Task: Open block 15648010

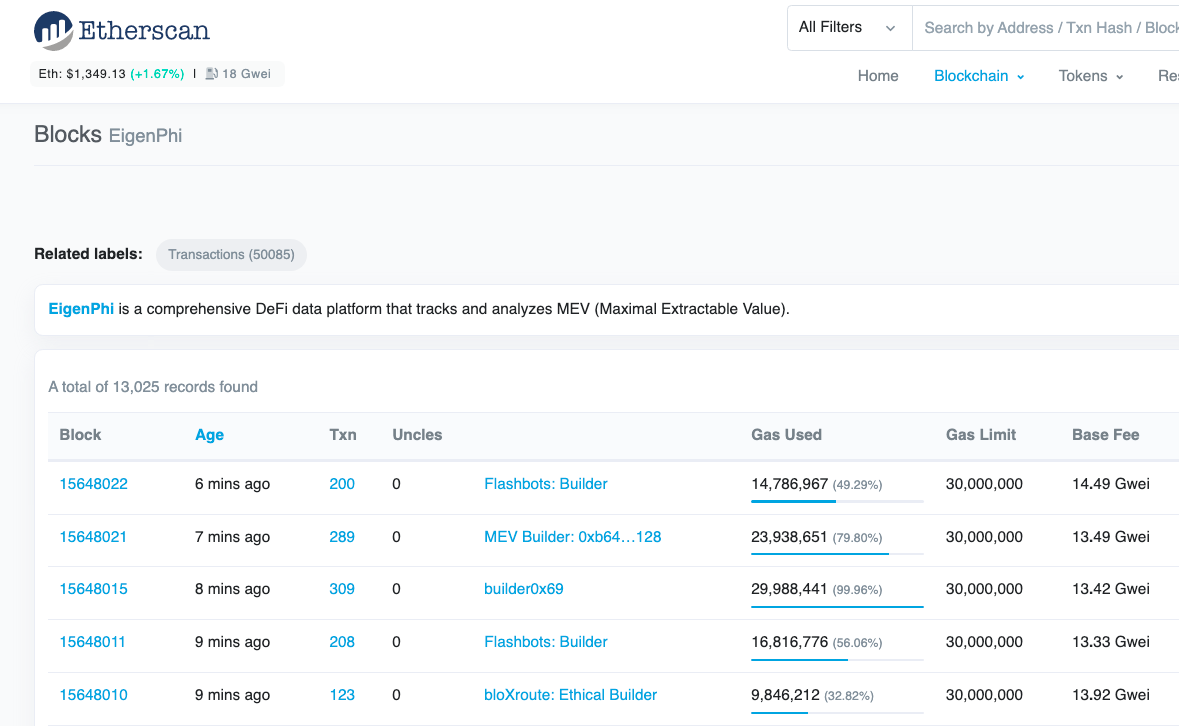Action: 93,695
